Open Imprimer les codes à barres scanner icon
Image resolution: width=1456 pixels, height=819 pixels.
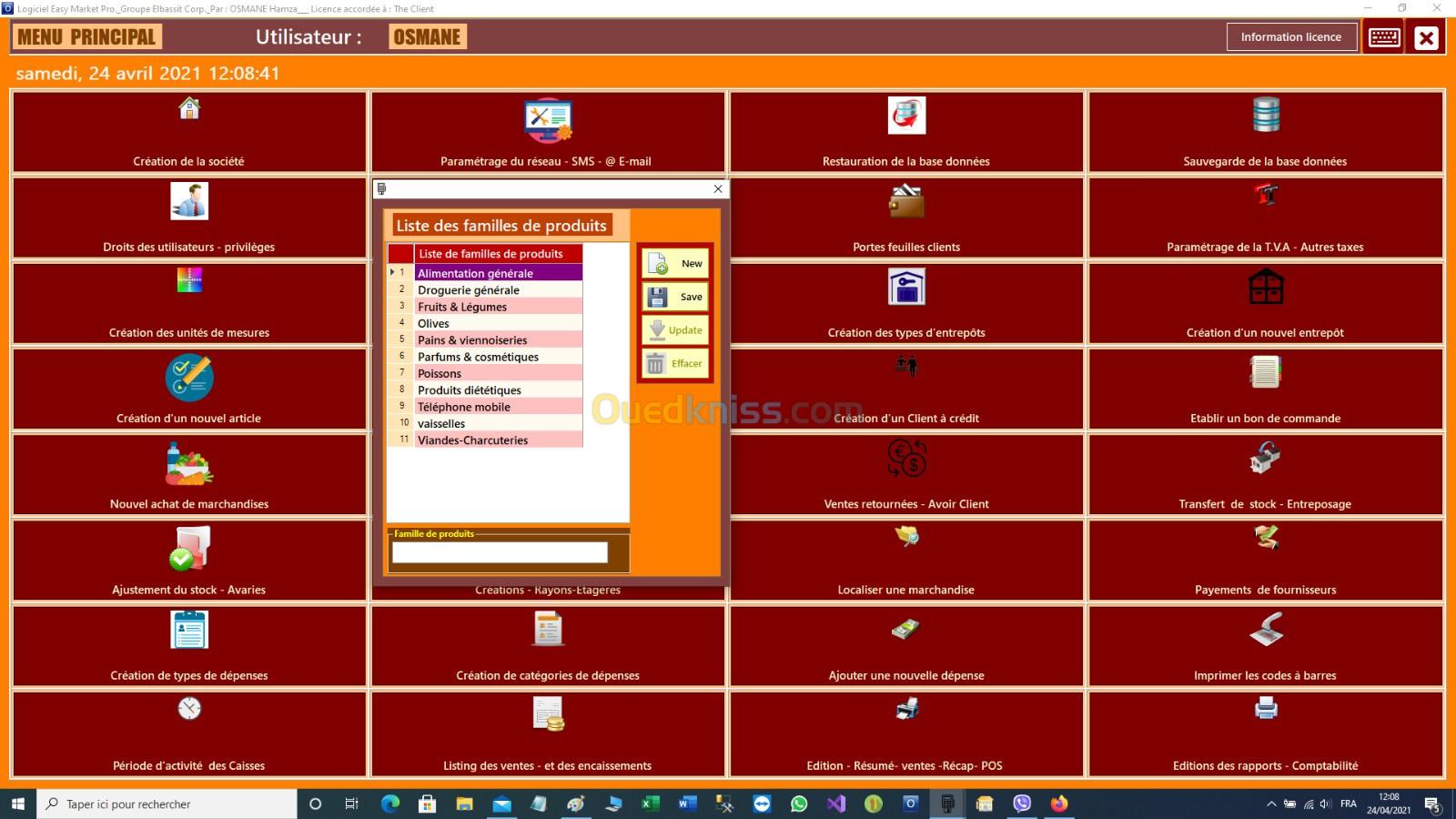1266,630
